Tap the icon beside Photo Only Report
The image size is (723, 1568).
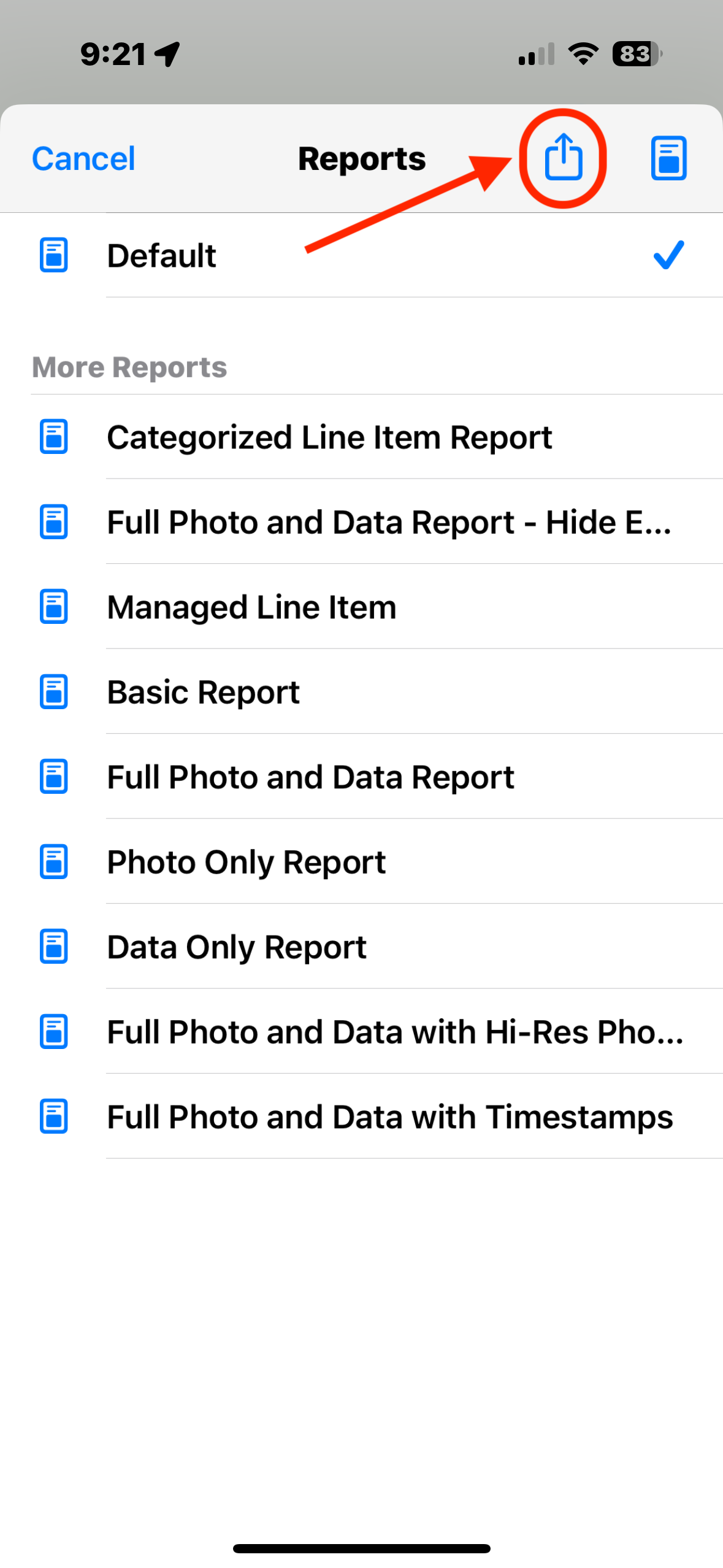click(54, 861)
